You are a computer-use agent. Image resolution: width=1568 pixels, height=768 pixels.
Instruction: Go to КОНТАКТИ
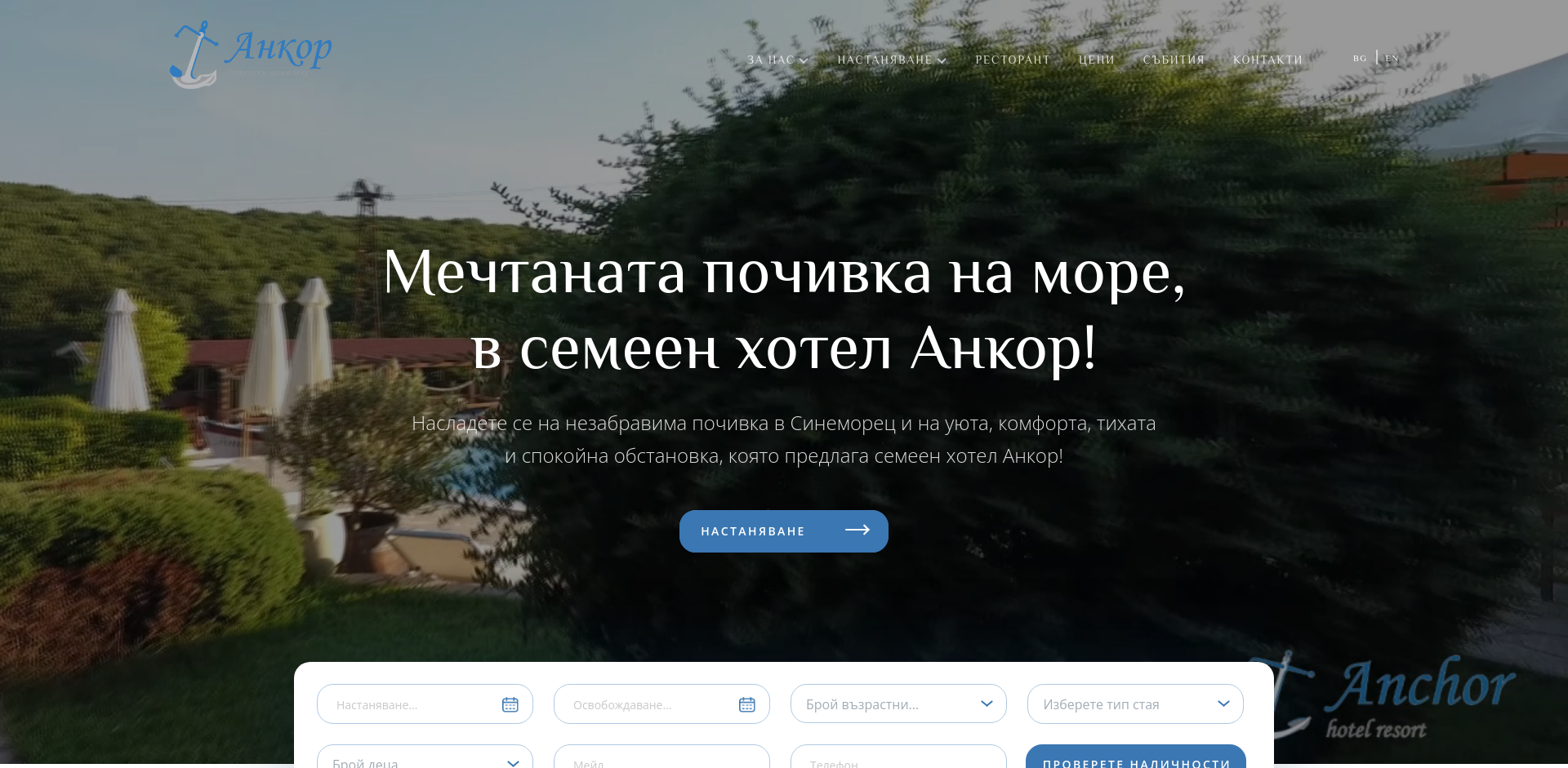click(x=1267, y=59)
